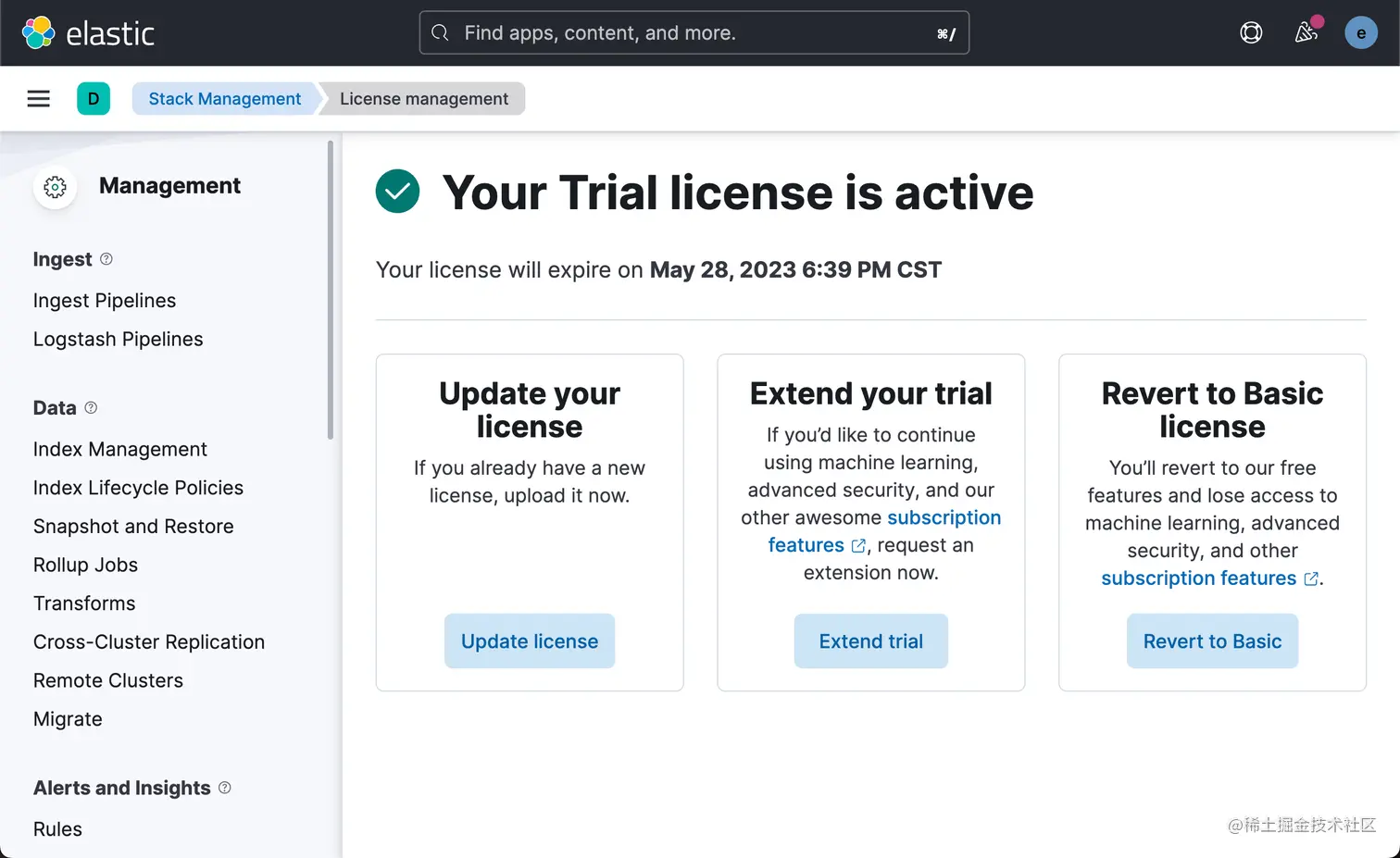Open Rules under Alerts and Insights
1400x858 pixels.
pos(57,829)
